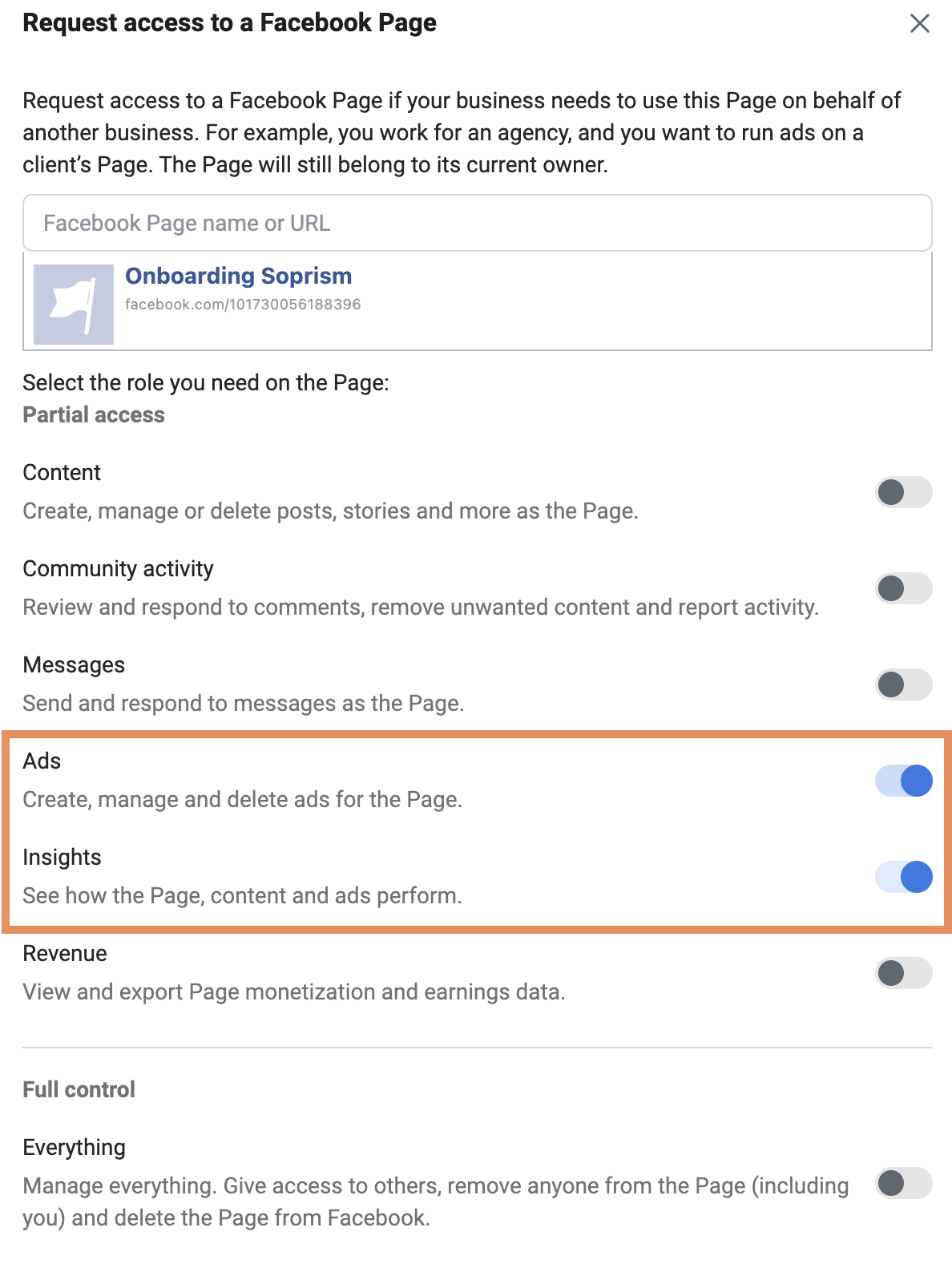Select the Onboarding Soprism flag thumbnail
952x1268 pixels.
[x=74, y=305]
